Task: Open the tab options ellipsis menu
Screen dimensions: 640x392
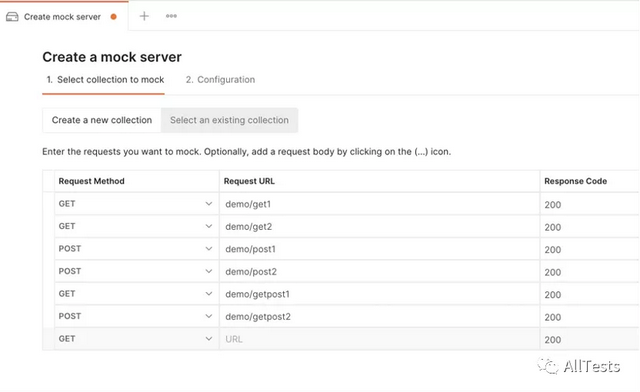Action: 171,16
